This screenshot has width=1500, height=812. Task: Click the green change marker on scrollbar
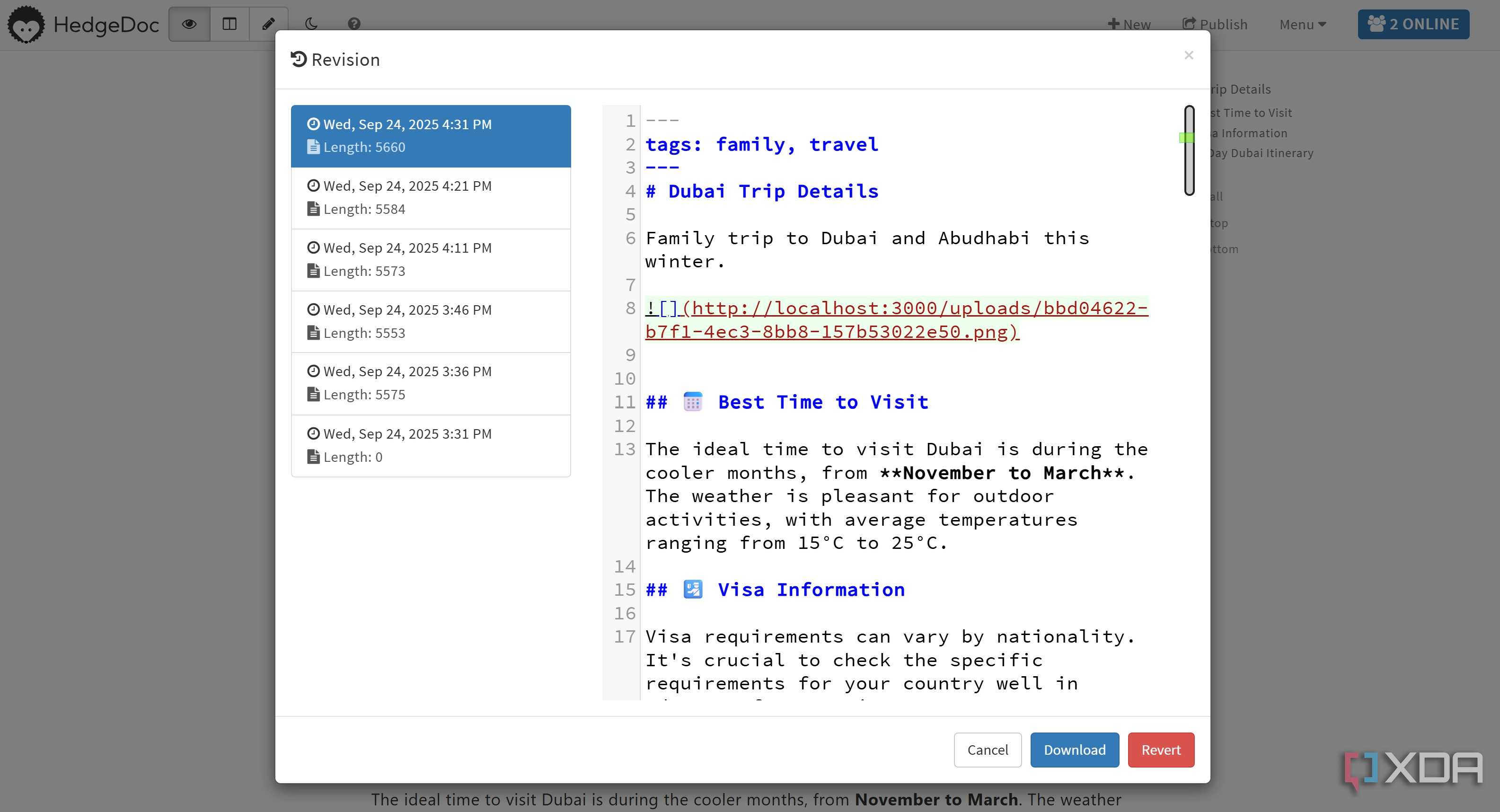pos(1186,138)
